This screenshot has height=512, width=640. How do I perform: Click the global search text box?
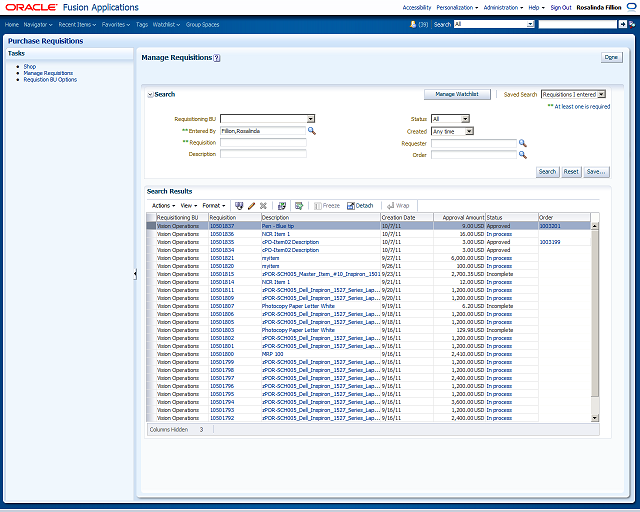coord(578,24)
